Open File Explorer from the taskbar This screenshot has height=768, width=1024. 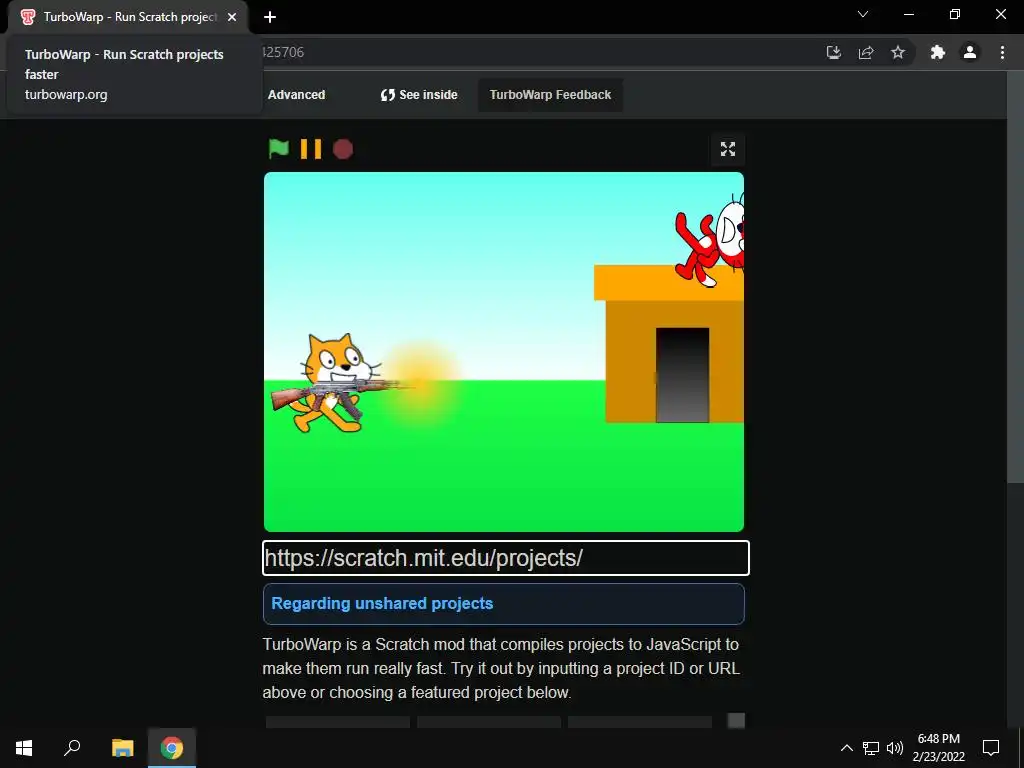[x=122, y=748]
